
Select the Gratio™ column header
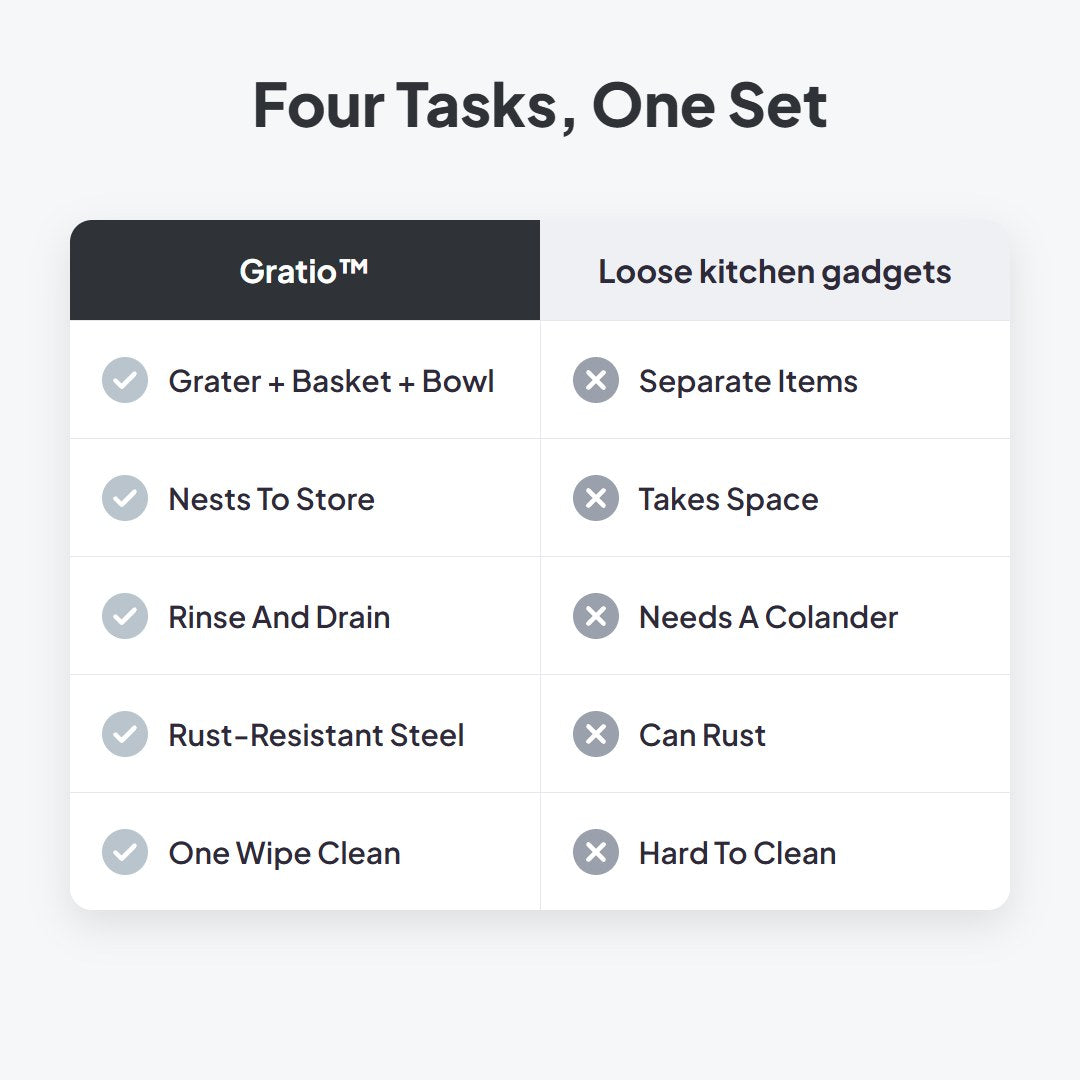pyautogui.click(x=305, y=270)
